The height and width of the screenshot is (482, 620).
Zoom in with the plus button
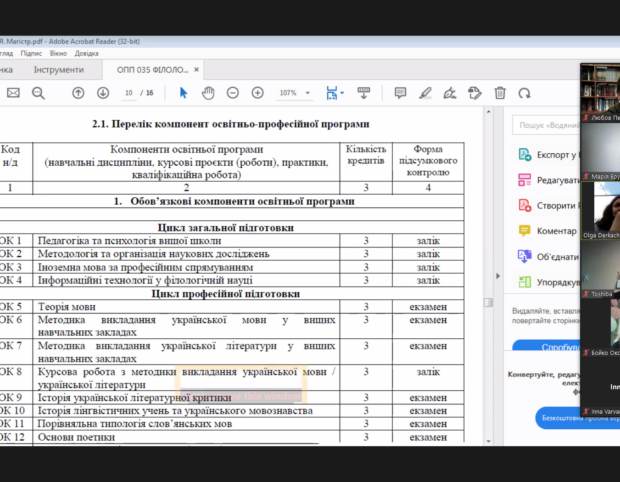pyautogui.click(x=258, y=93)
